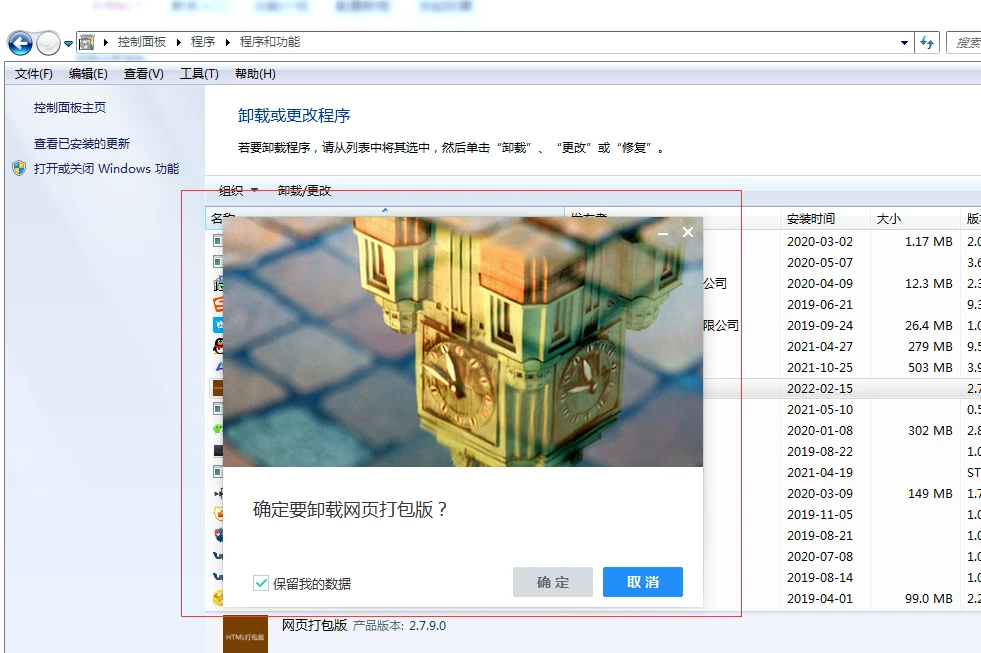Click the 149 MB size cell
Viewport: 981px width, 653px height.
(x=930, y=494)
